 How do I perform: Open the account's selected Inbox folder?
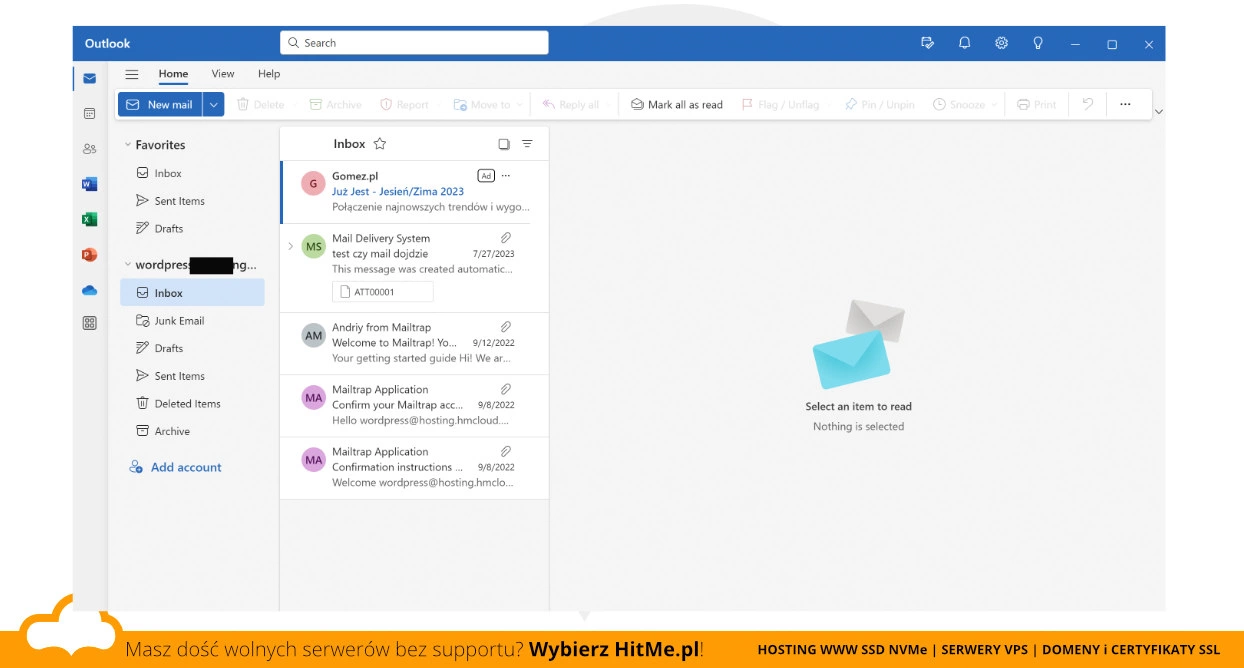192,293
